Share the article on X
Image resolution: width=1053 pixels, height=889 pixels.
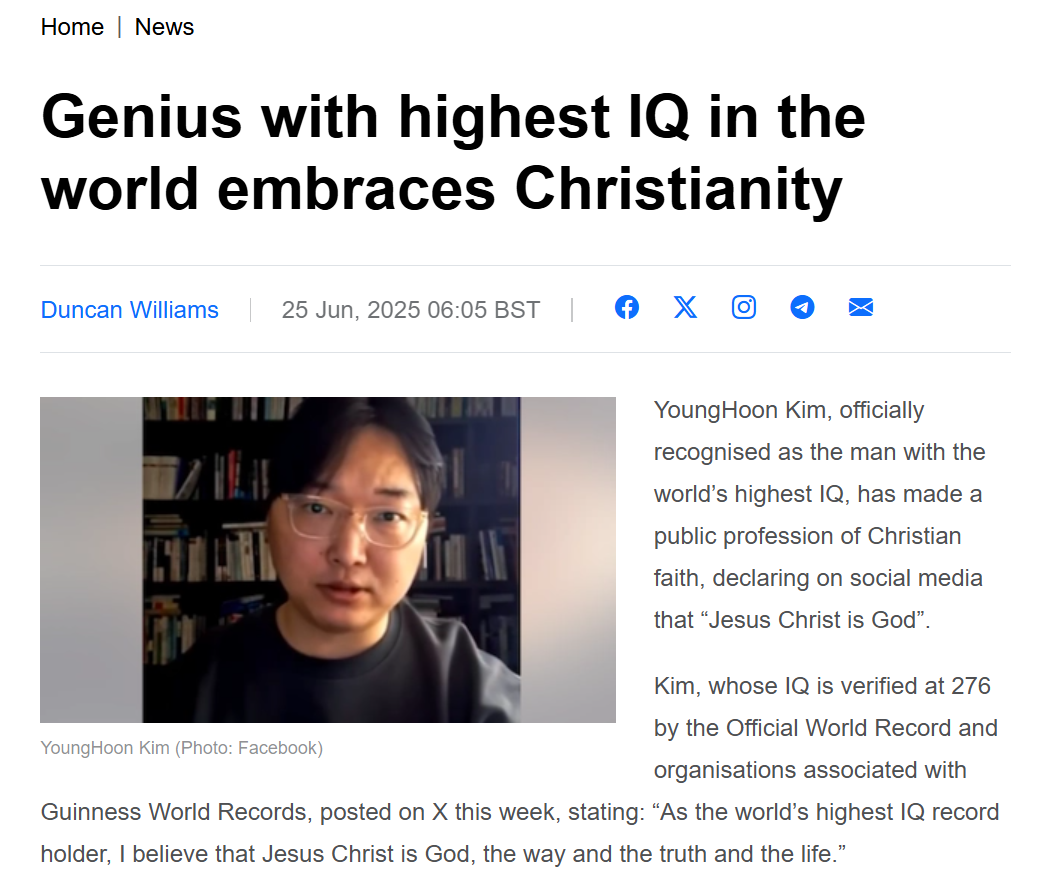coord(685,308)
